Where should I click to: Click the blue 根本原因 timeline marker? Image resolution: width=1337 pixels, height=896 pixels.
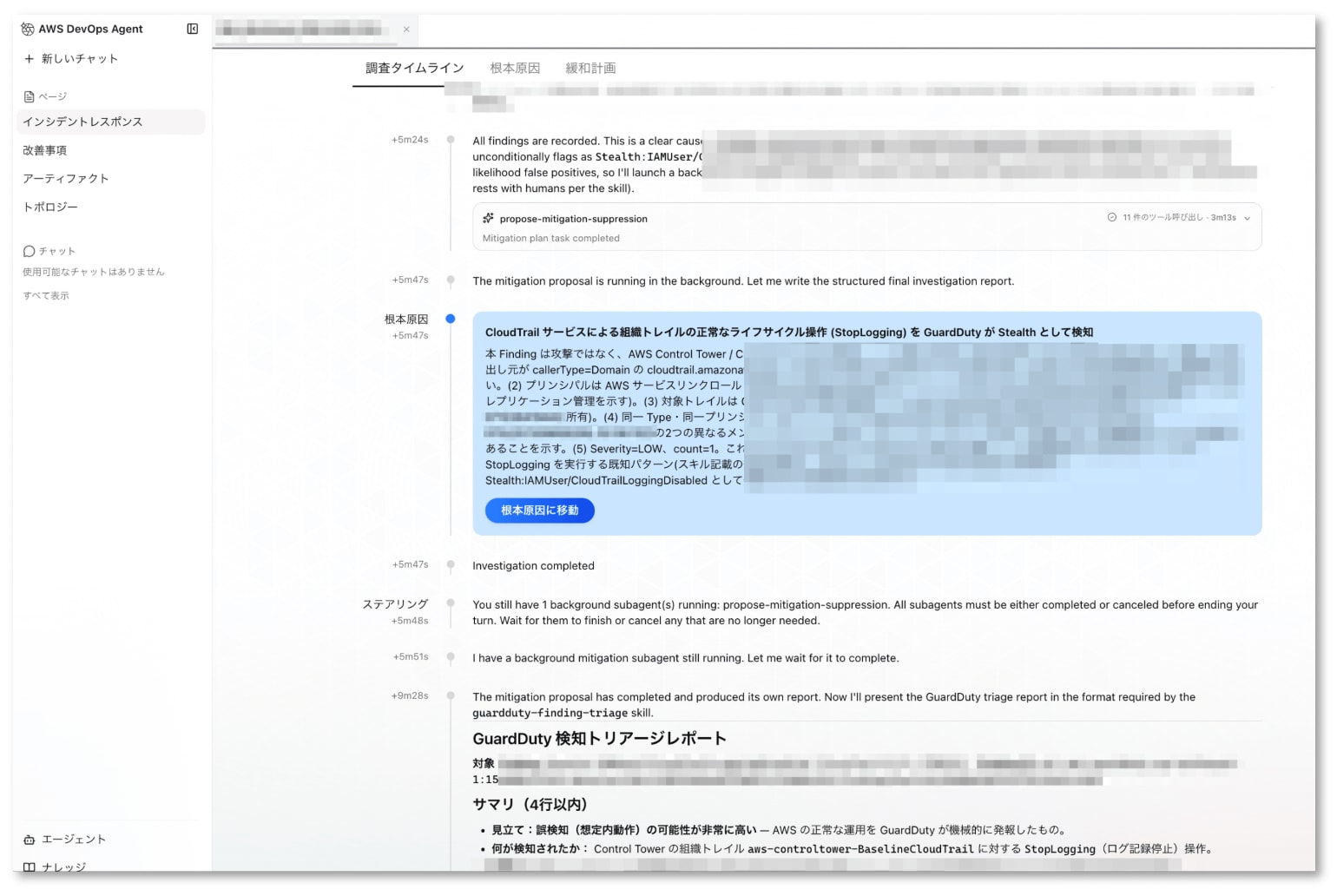[x=451, y=319]
